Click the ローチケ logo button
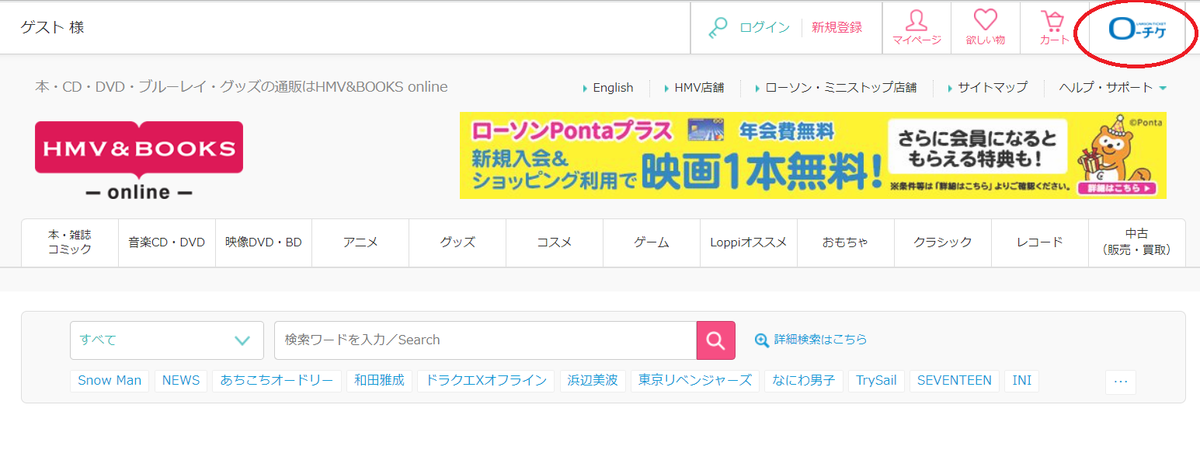1200x464 pixels. pyautogui.click(x=1137, y=29)
